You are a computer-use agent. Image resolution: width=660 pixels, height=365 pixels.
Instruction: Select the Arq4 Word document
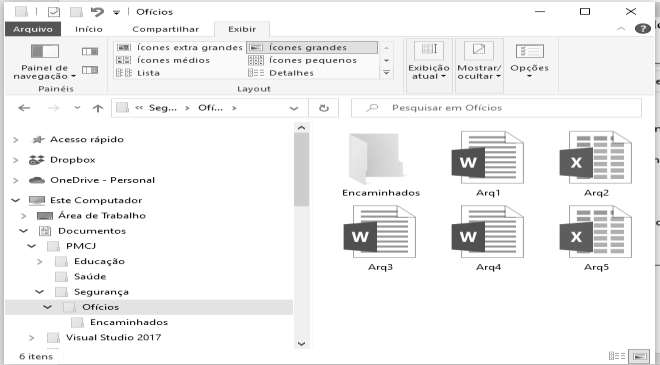[488, 232]
